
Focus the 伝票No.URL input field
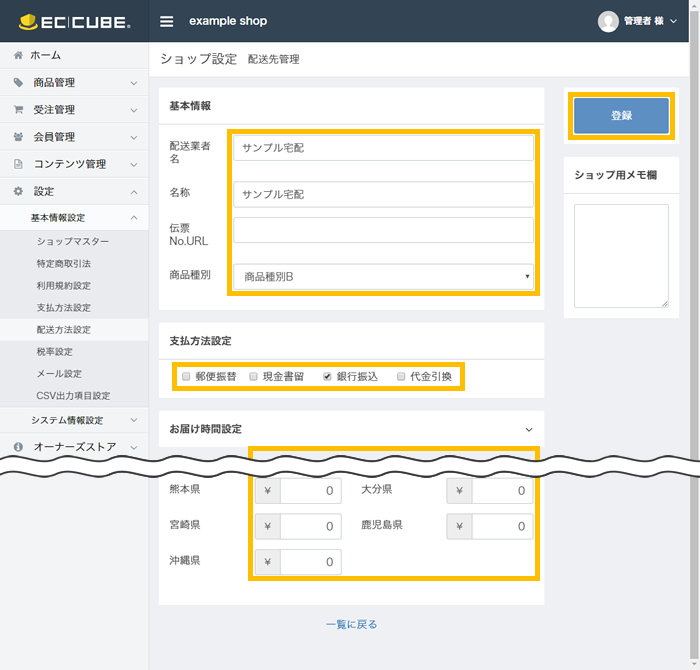[x=384, y=231]
